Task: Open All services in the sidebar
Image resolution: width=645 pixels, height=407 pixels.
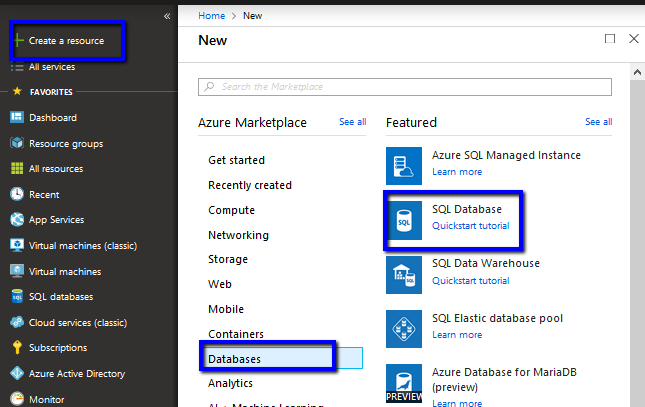Action: point(49,67)
